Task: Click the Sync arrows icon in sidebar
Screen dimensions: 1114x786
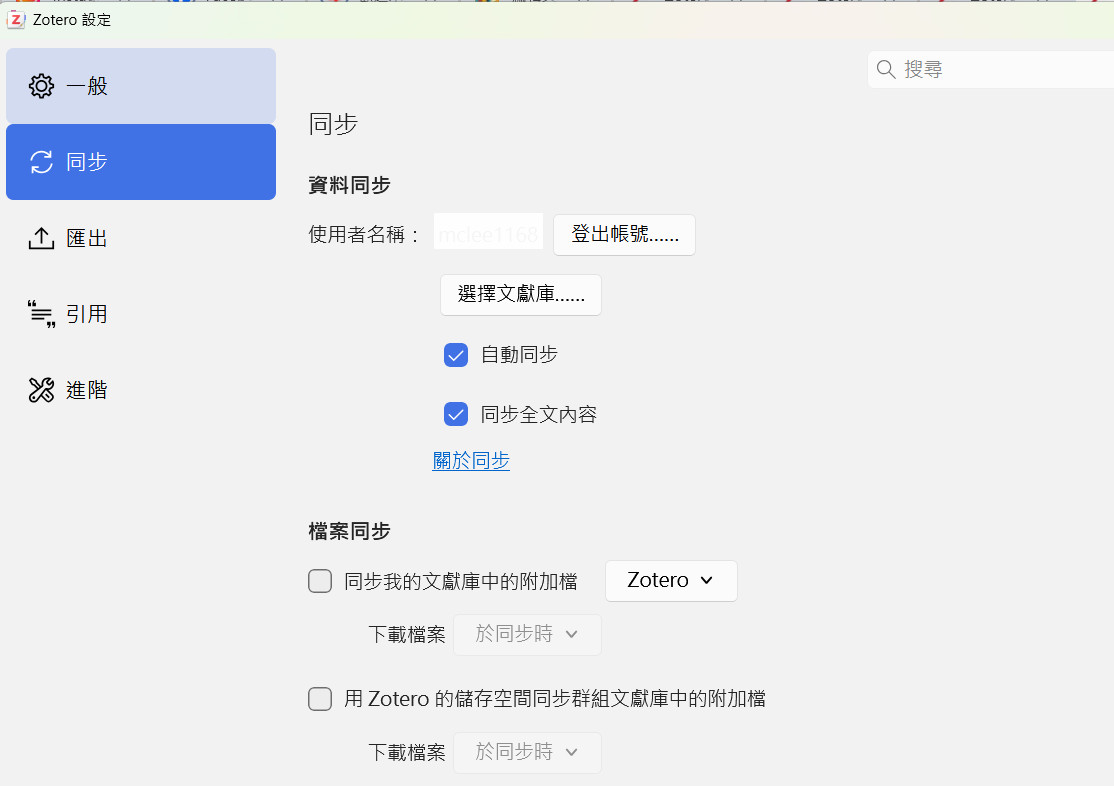Action: coord(41,162)
